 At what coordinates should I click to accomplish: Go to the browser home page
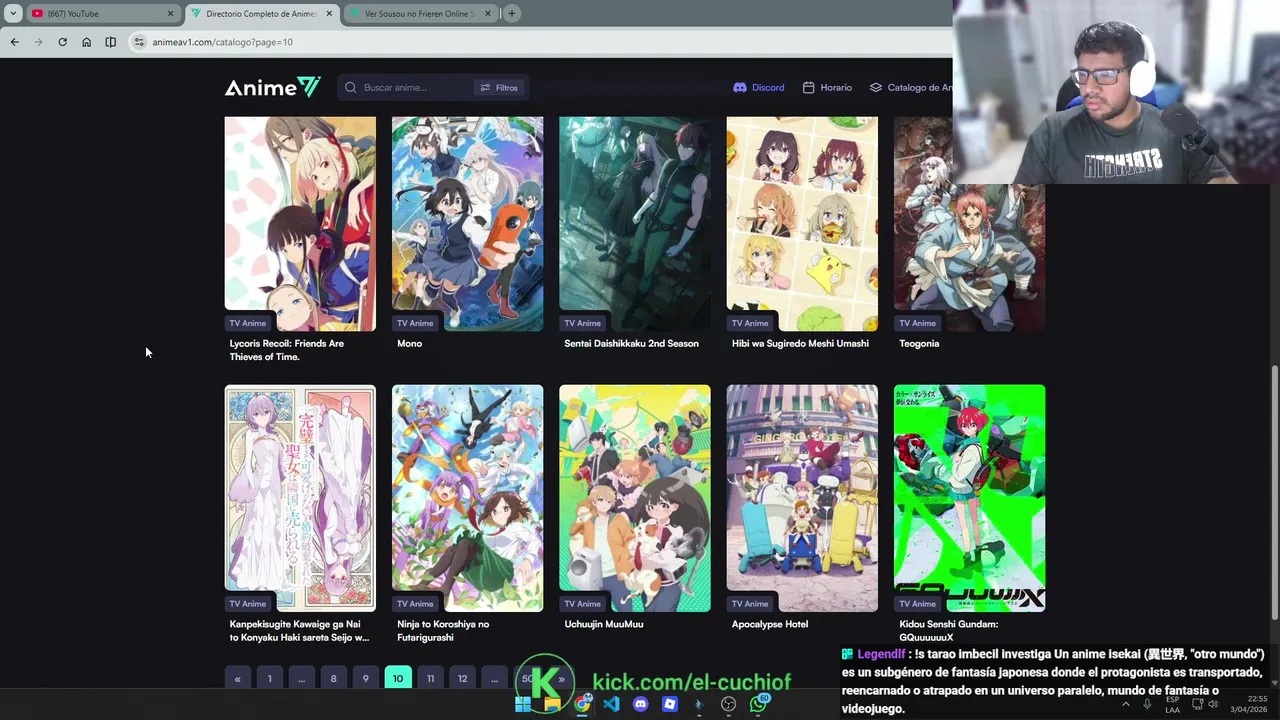click(86, 42)
